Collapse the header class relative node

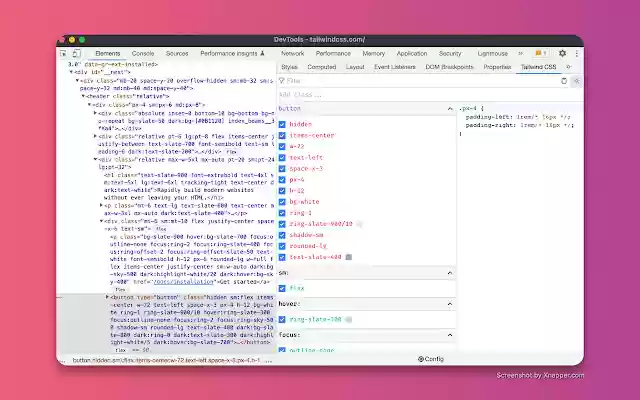pyautogui.click(x=83, y=96)
